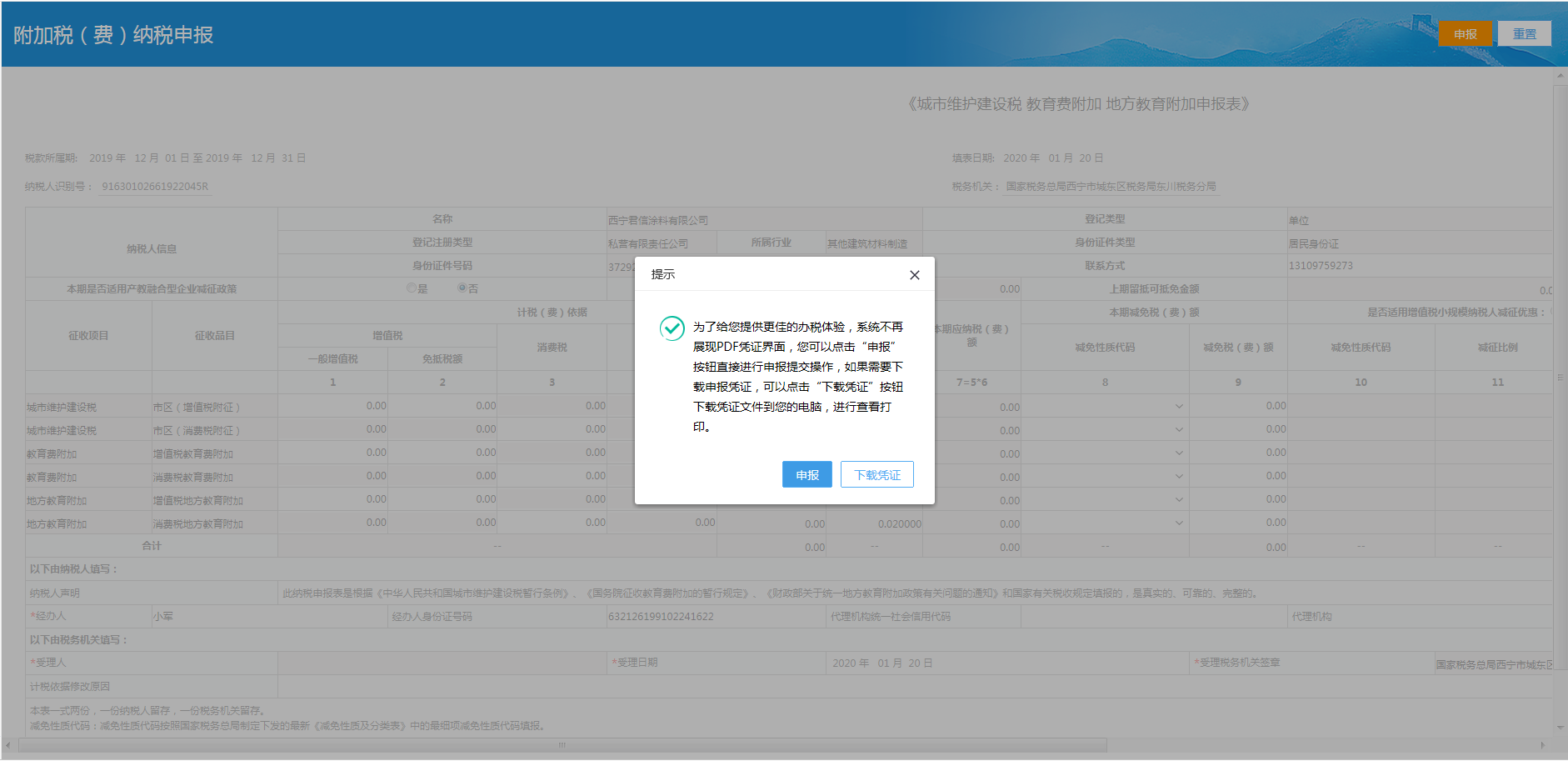Click the 增值税教育费附加 row label

tap(193, 454)
